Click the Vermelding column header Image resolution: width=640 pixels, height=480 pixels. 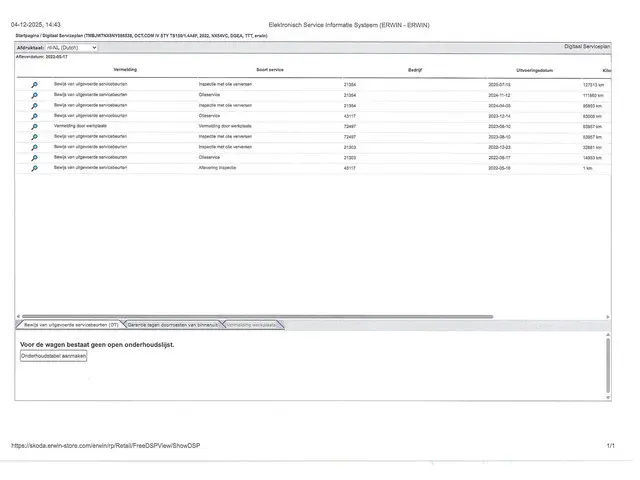125,70
